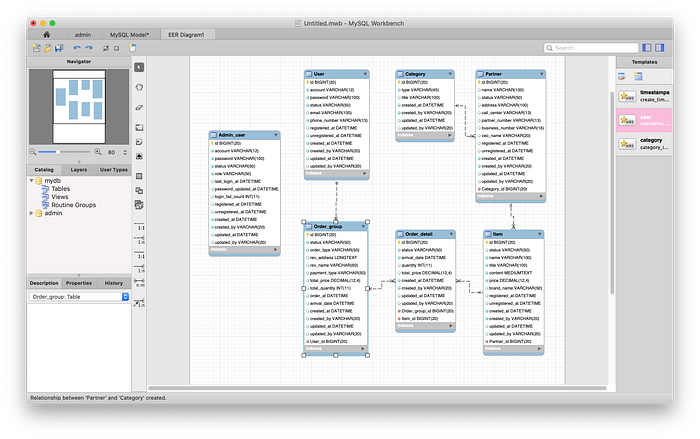Select the place new table tool
The height and width of the screenshot is (439, 700).
pyautogui.click(x=139, y=176)
